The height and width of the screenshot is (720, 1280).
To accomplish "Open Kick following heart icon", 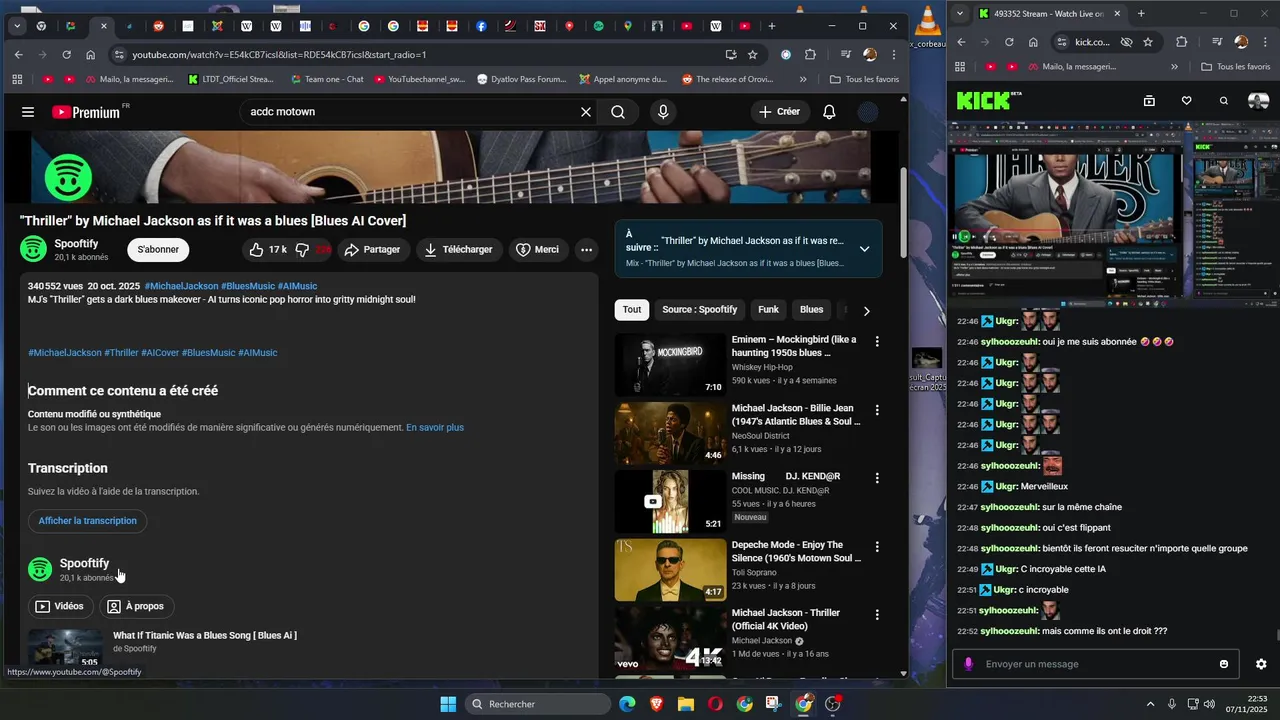I will tap(1186, 101).
